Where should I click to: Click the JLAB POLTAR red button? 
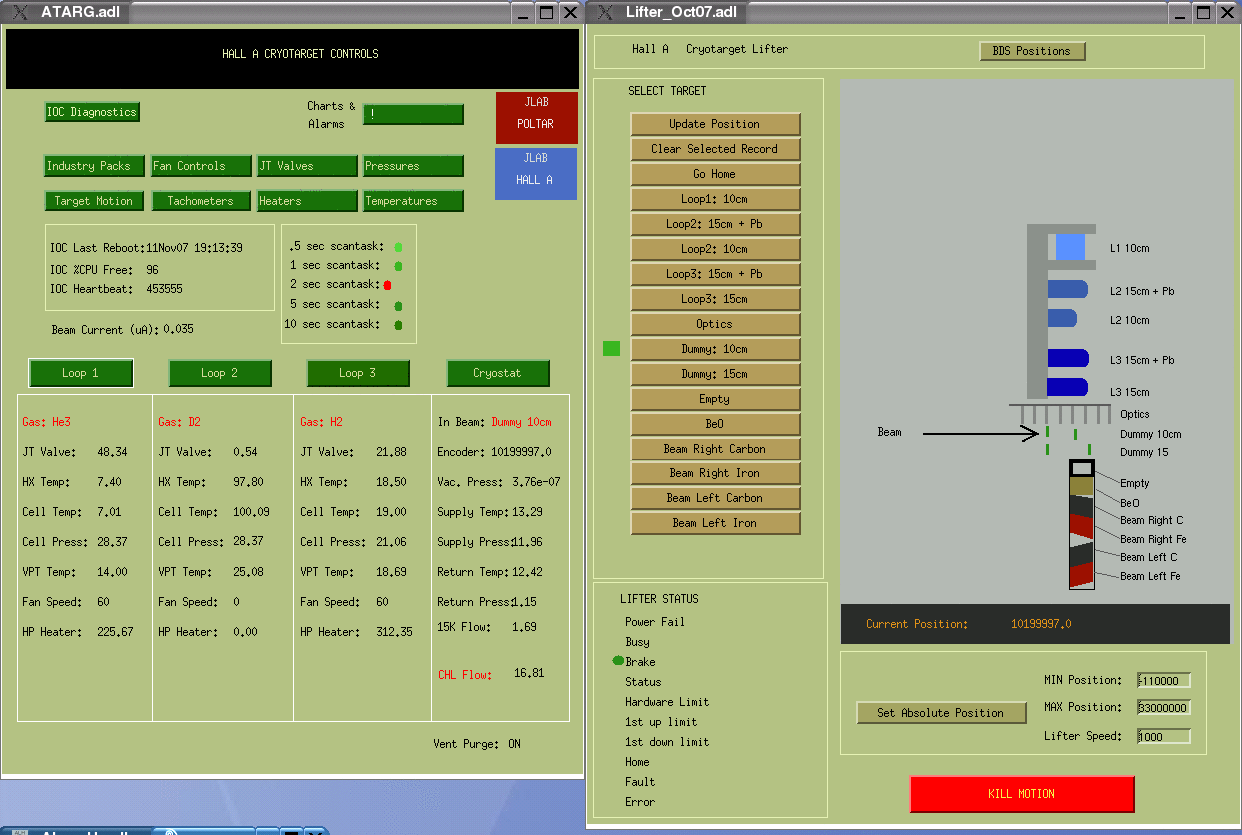(536, 117)
